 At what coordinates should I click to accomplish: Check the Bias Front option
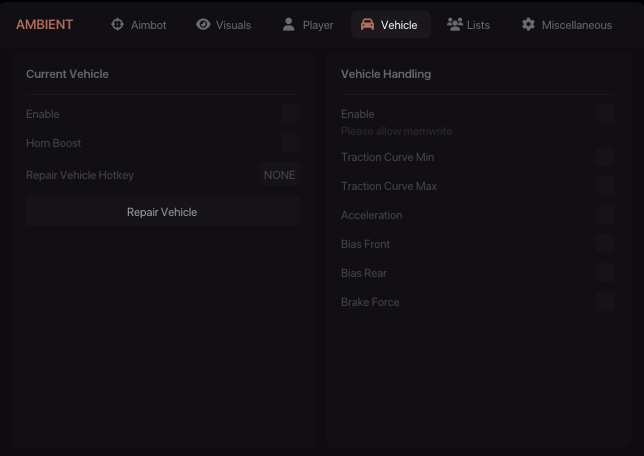(x=605, y=244)
